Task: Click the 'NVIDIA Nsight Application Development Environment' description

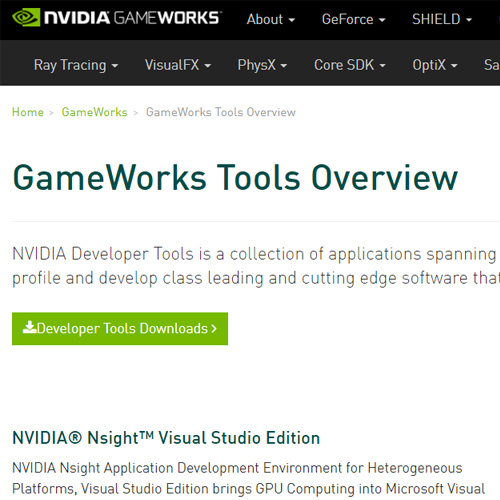Action: pos(249,479)
